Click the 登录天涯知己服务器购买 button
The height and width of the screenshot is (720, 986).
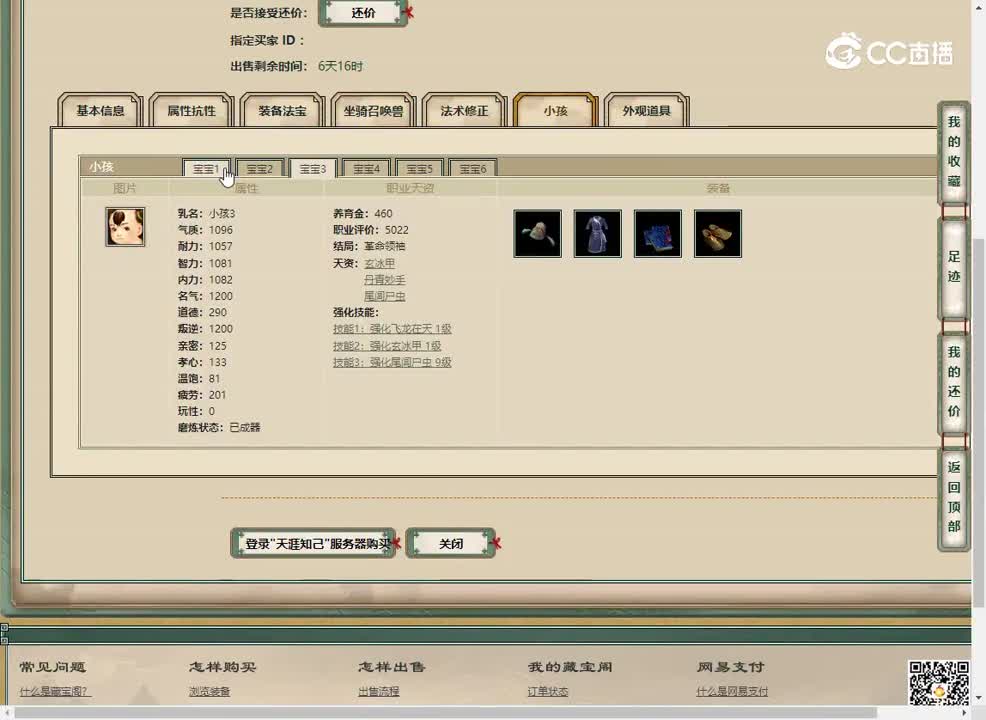[313, 543]
